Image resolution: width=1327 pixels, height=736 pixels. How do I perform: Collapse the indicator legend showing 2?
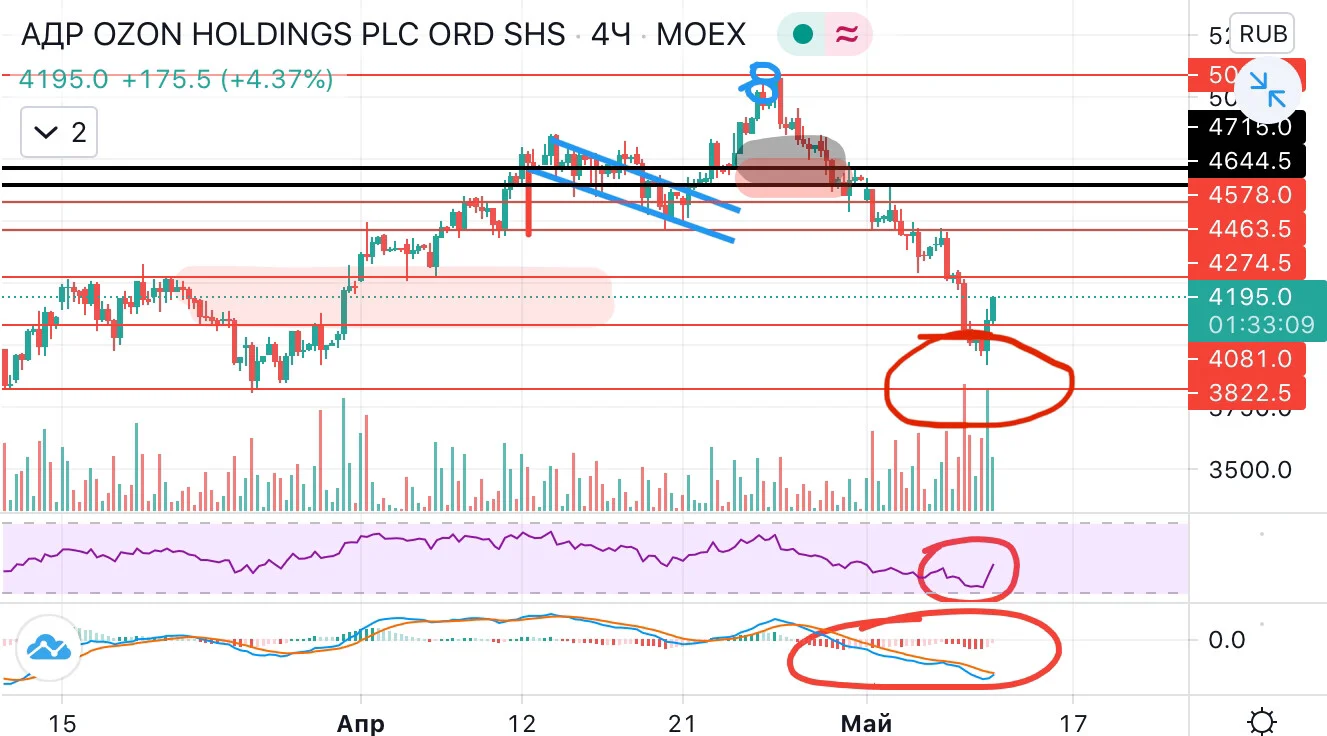[61, 132]
